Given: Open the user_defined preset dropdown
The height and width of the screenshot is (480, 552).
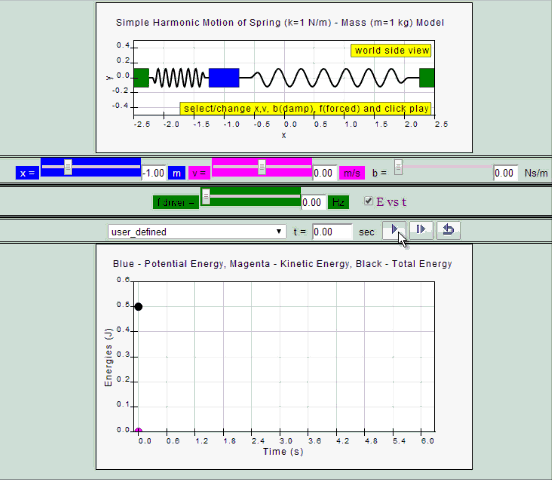Looking at the screenshot, I should (x=197, y=232).
